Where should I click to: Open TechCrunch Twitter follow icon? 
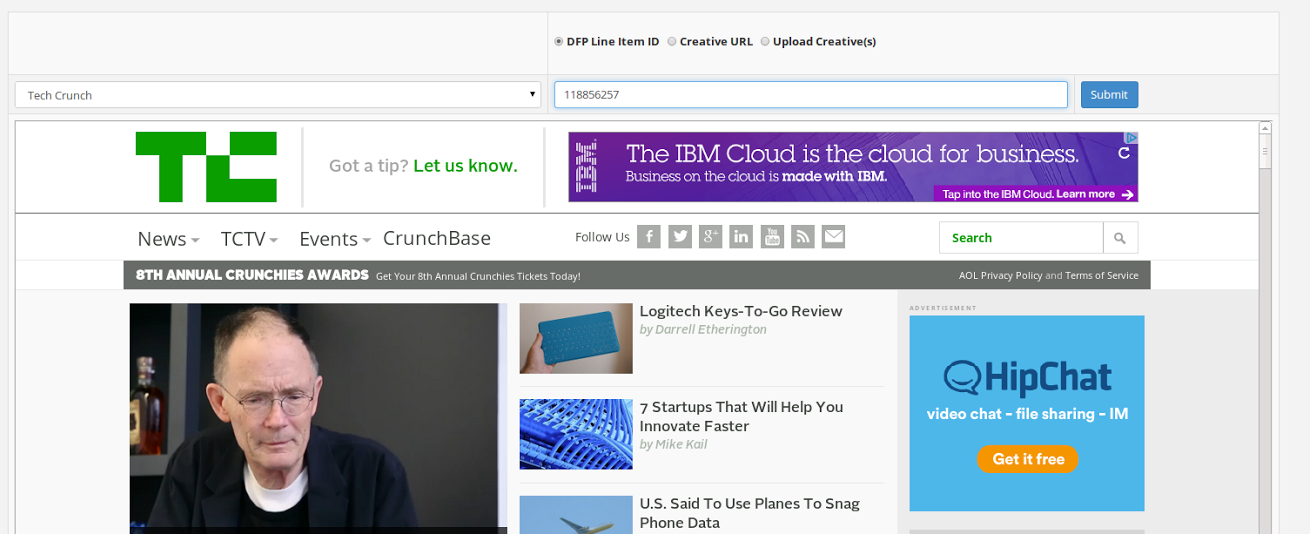(680, 237)
